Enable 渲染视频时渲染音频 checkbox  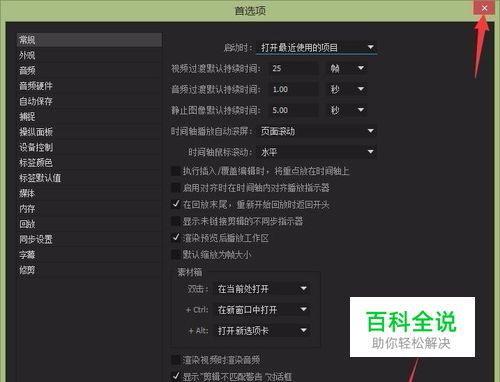(x=175, y=360)
